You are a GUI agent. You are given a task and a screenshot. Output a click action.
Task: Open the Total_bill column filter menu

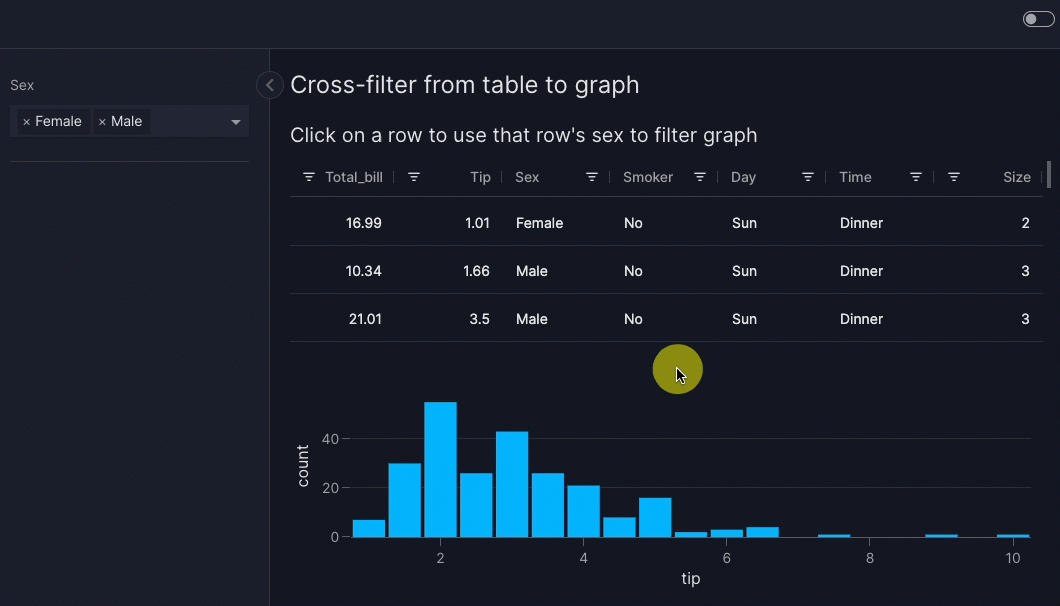[308, 177]
